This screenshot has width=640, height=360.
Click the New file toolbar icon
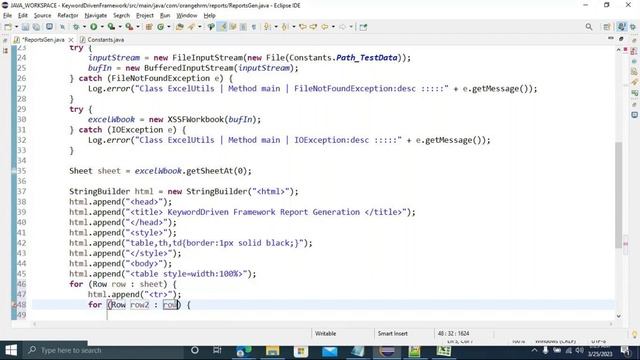point(8,27)
